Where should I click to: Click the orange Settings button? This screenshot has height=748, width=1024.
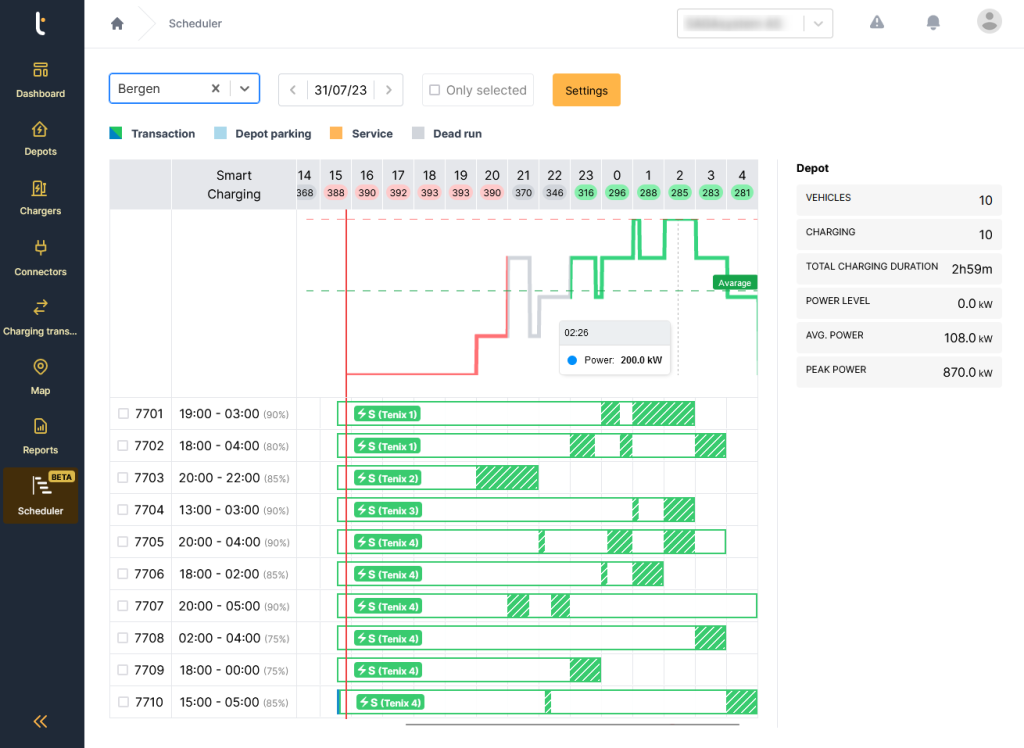586,90
